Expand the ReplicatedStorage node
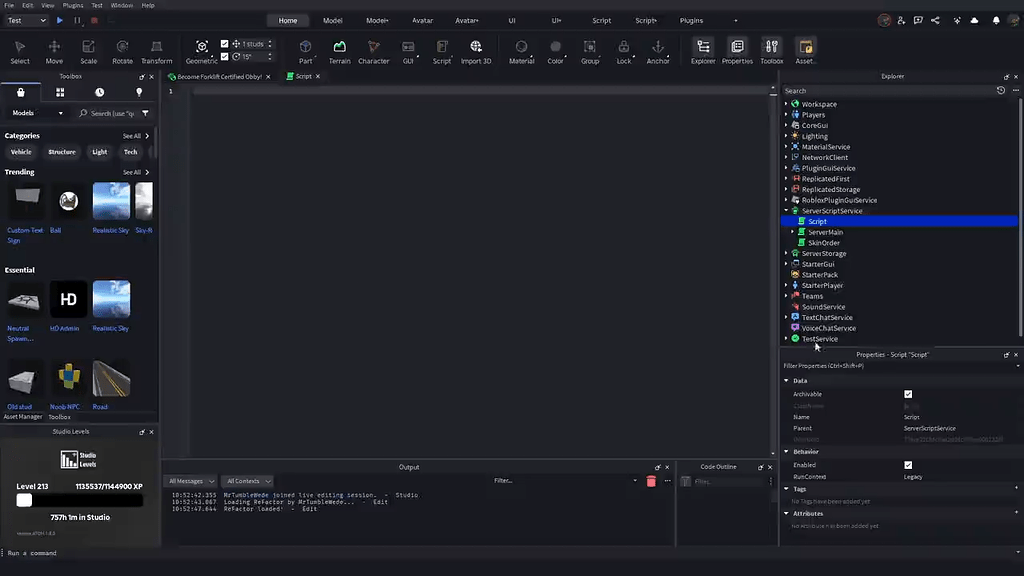This screenshot has width=1024, height=576. click(786, 189)
